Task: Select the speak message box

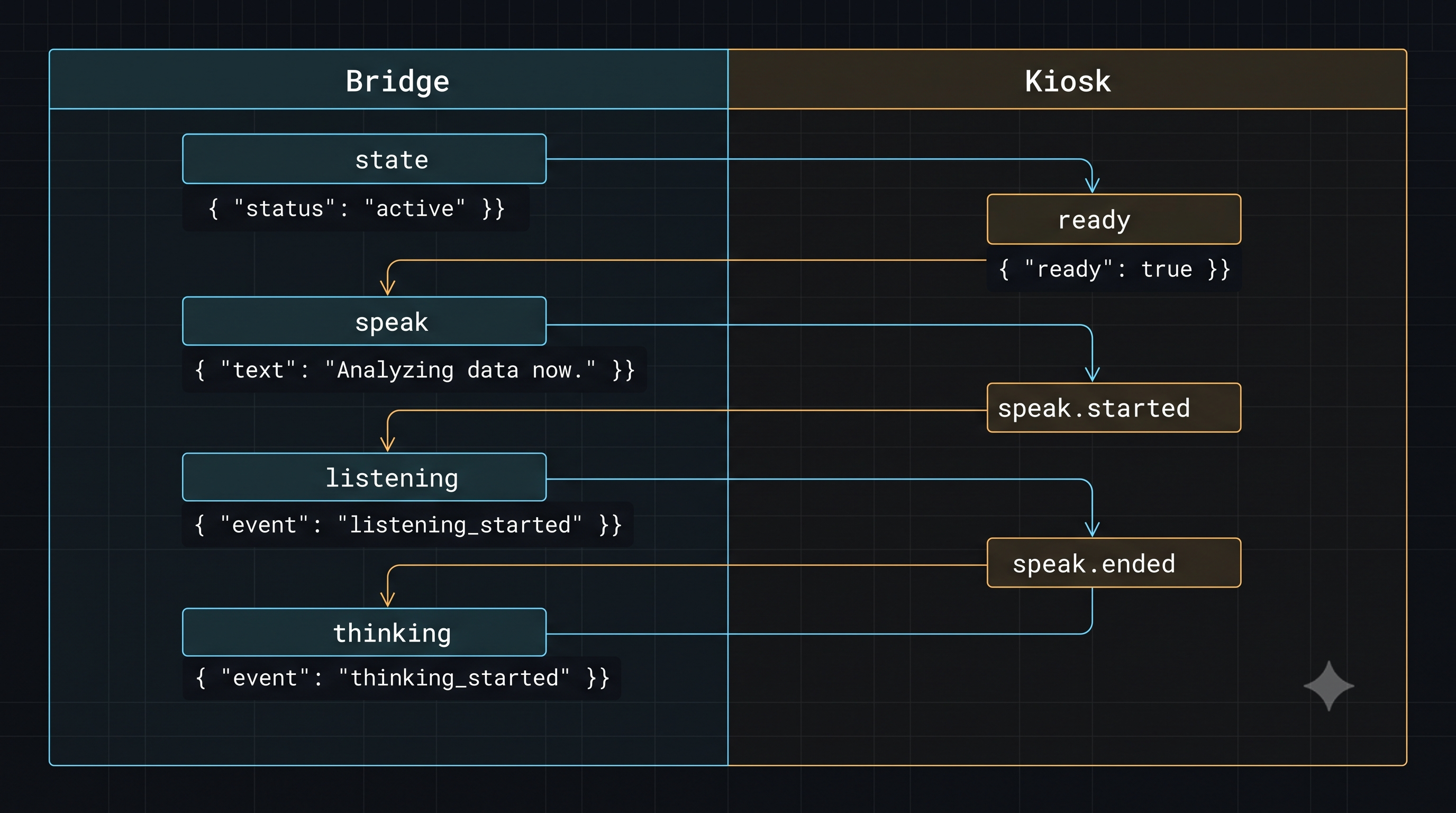Action: (364, 321)
